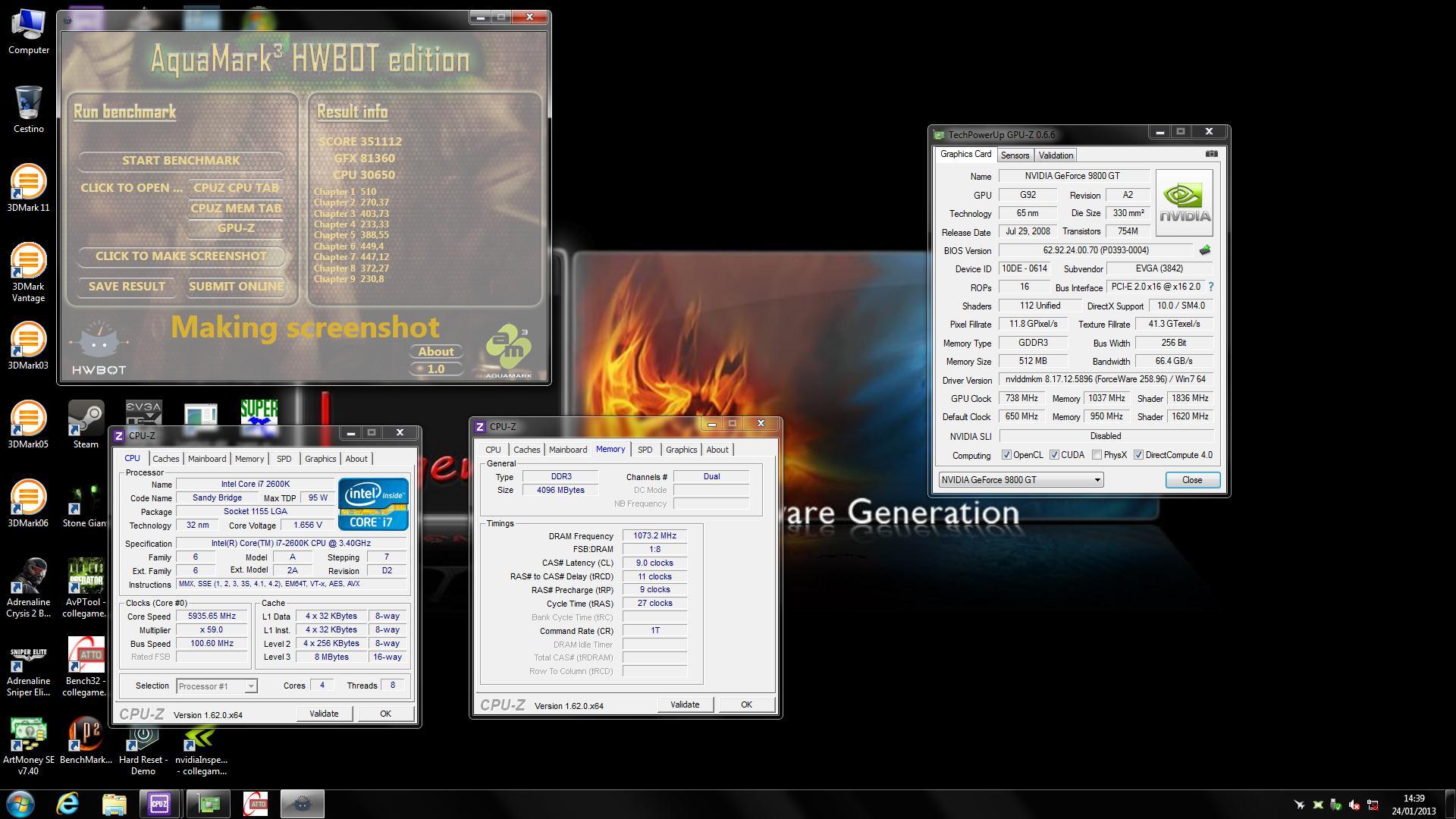Click CLICK TO MAKE SCREENSHOT button
The width and height of the screenshot is (1456, 819).
coord(181,256)
